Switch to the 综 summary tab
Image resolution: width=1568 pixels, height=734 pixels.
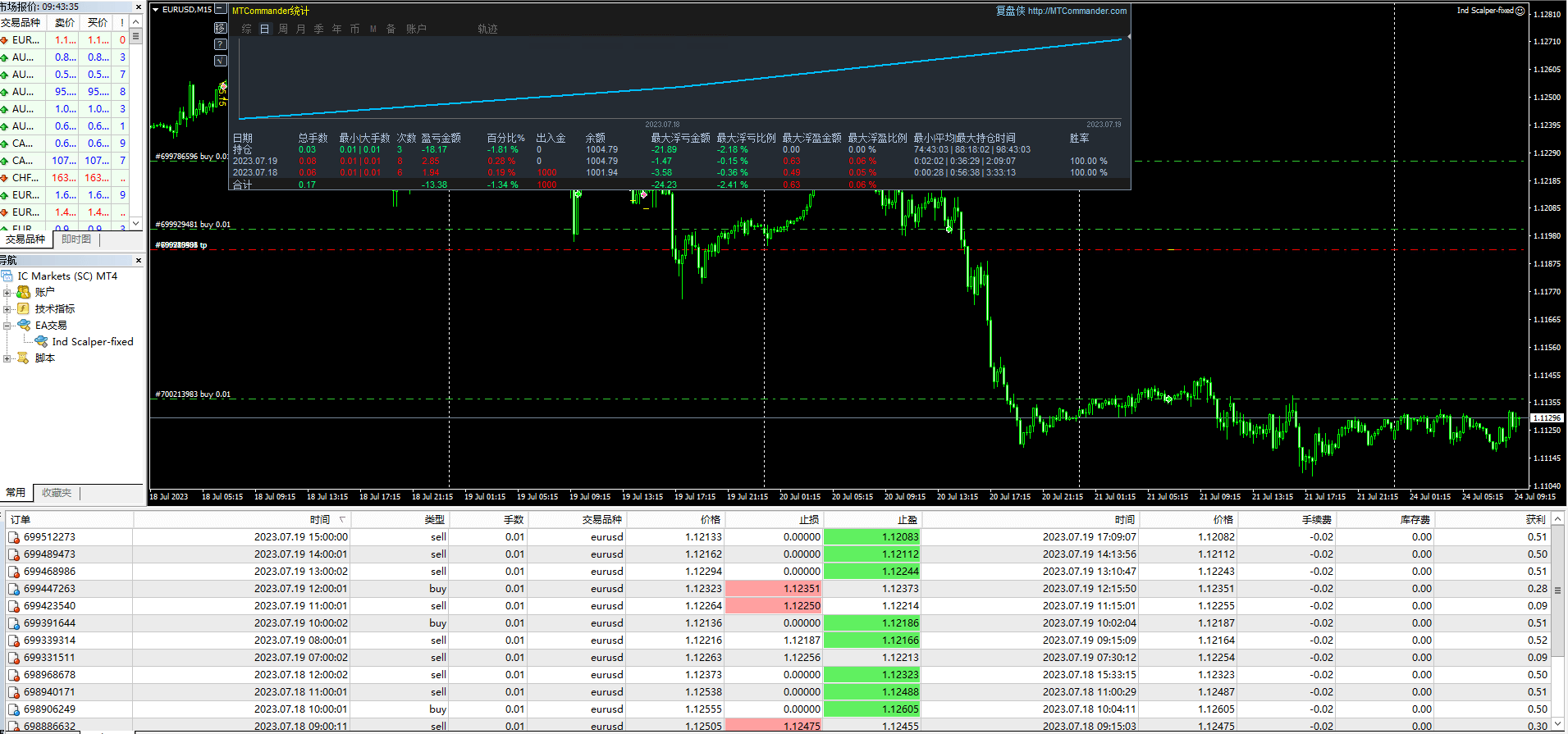[x=247, y=29]
